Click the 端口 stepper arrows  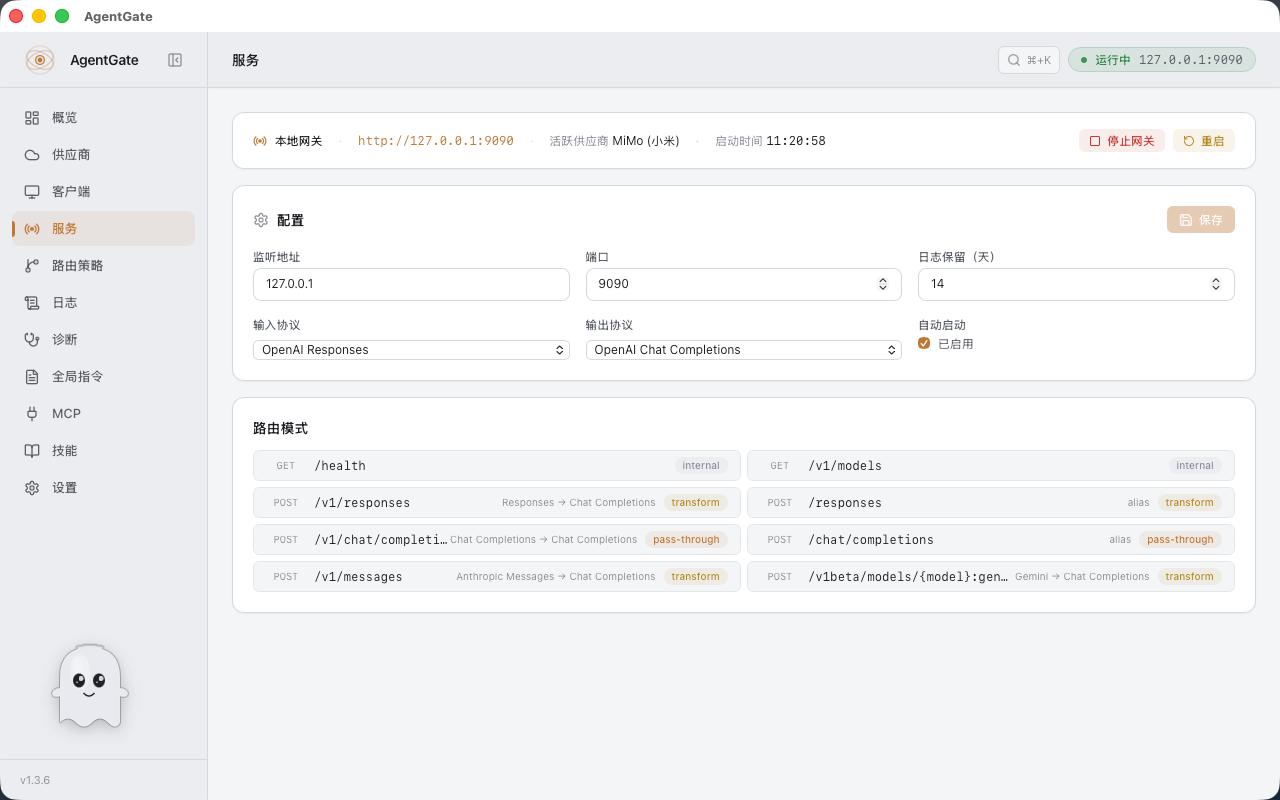[883, 284]
